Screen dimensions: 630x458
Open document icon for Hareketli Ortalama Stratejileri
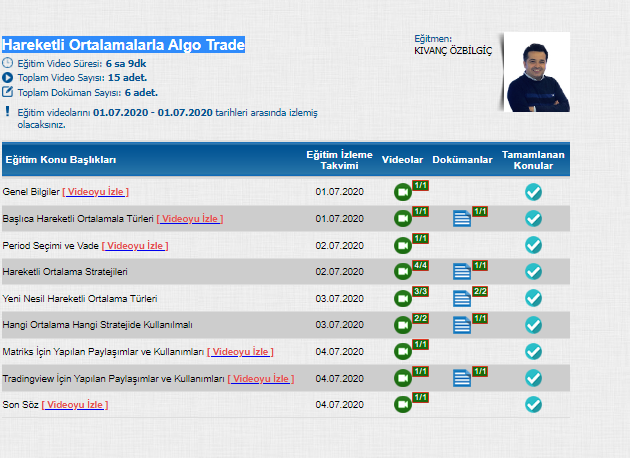462,272
